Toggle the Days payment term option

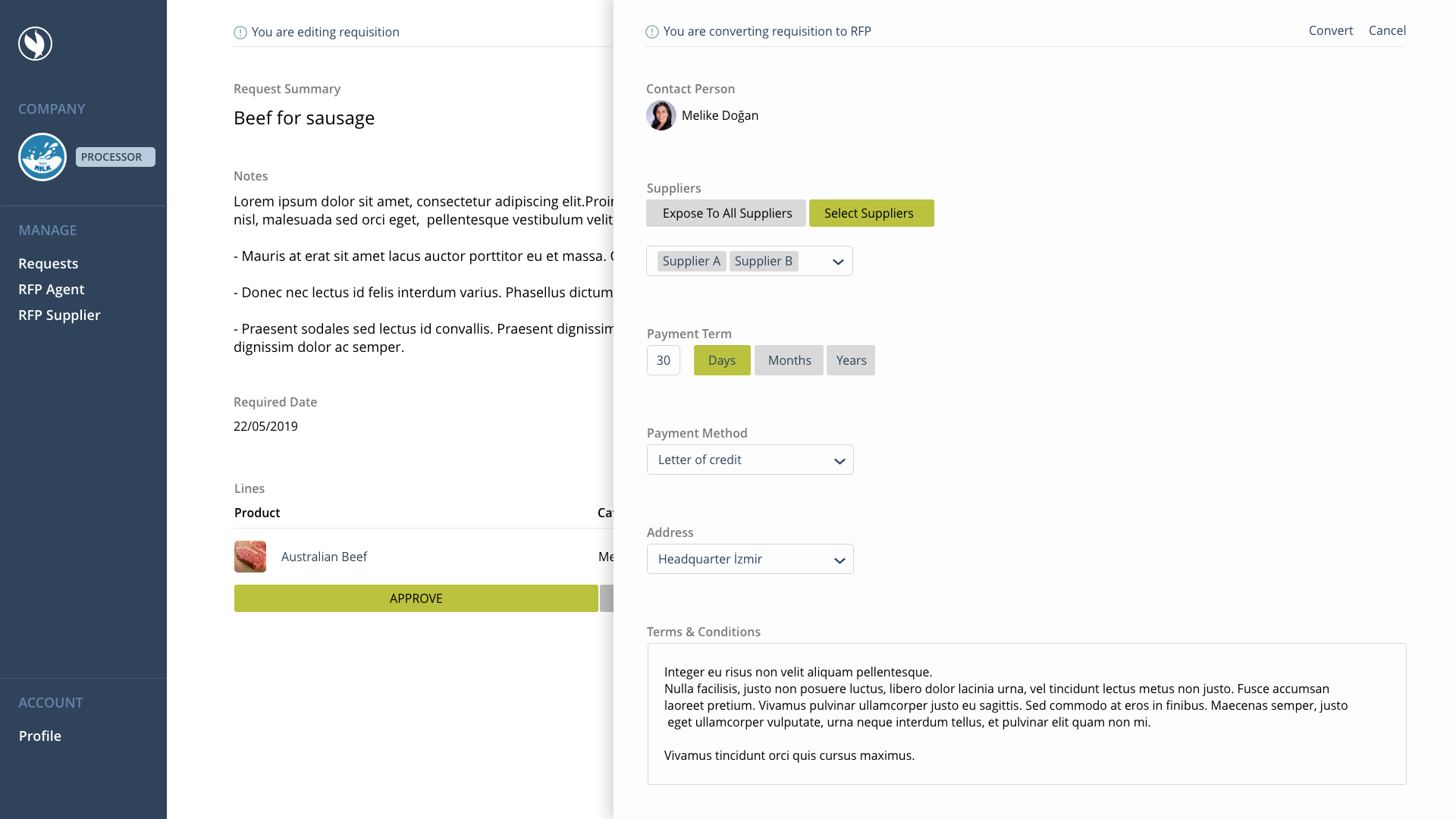pyautogui.click(x=722, y=360)
